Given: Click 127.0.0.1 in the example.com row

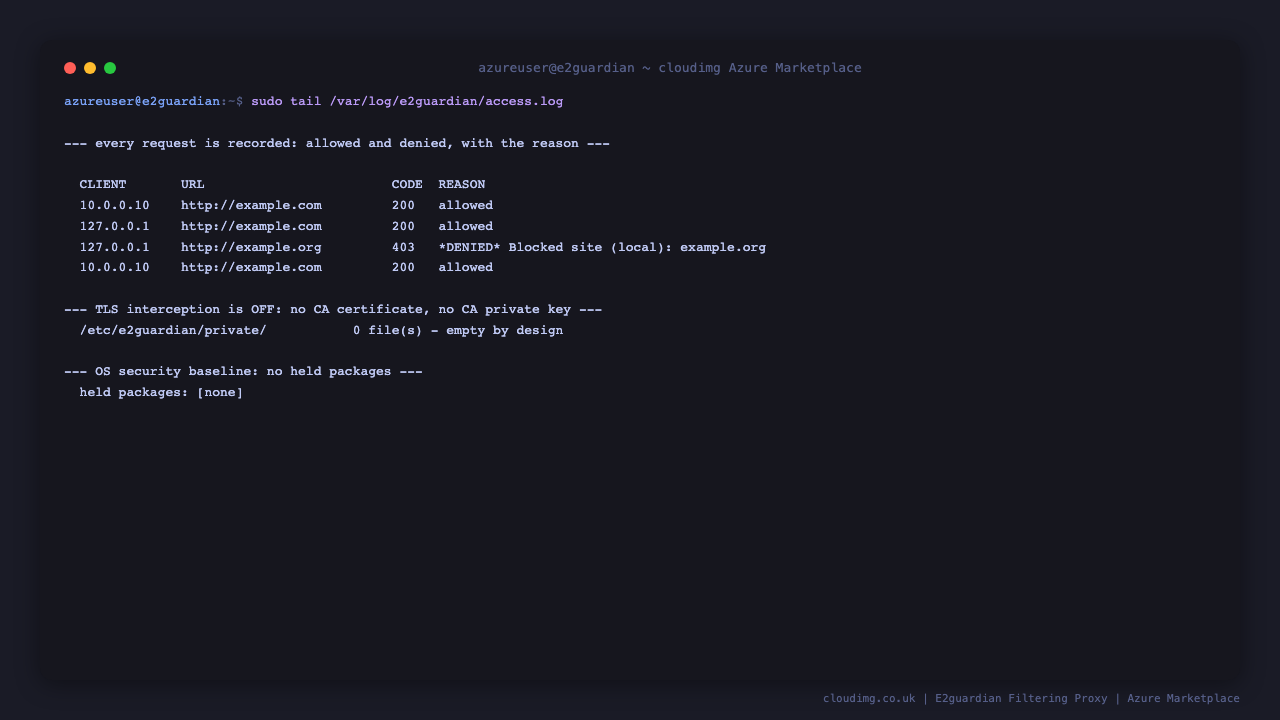Looking at the screenshot, I should coord(115,226).
